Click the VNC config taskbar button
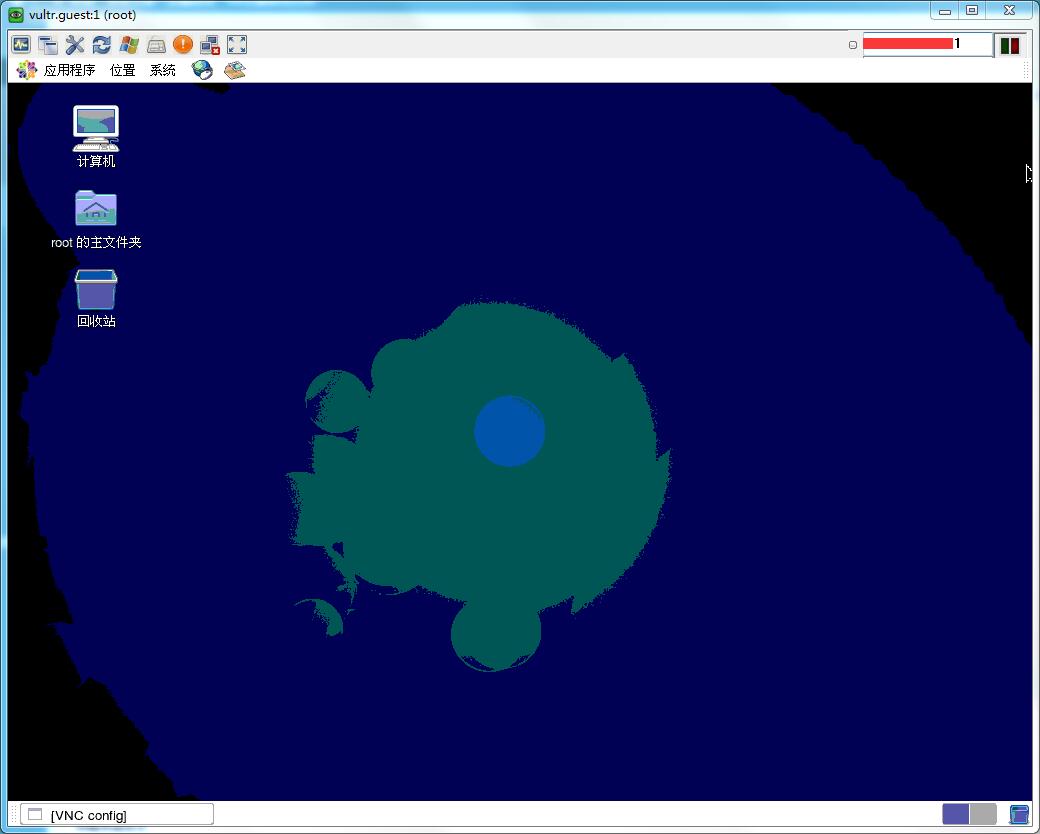Viewport: 1040px width, 834px height. (x=117, y=815)
